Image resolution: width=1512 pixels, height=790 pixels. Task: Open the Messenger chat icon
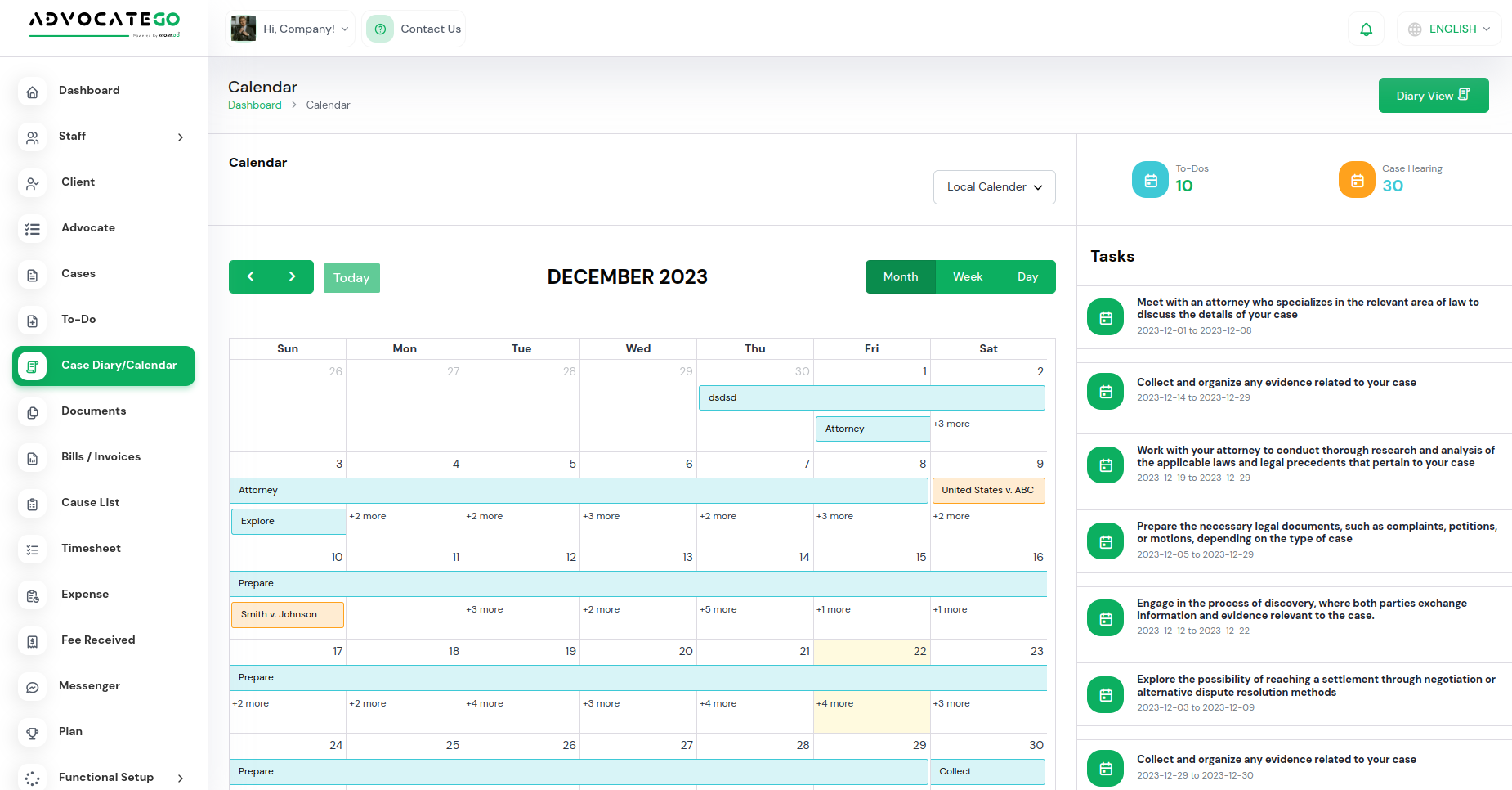[33, 687]
